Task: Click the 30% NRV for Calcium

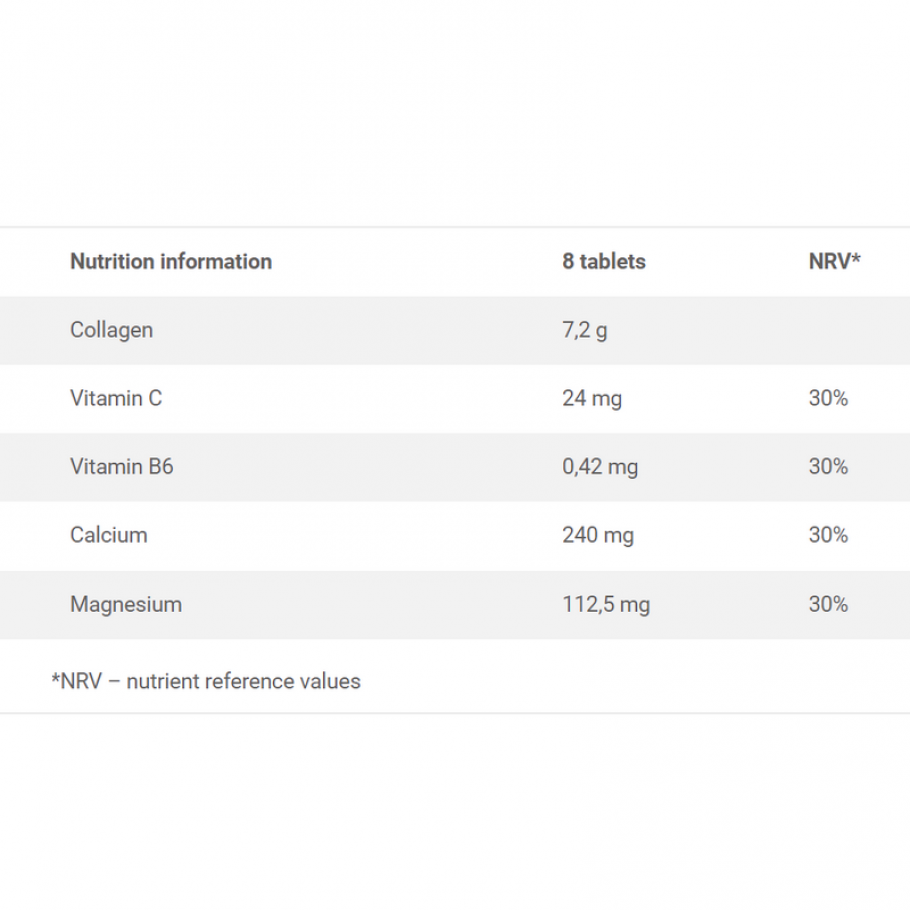Action: [x=828, y=535]
